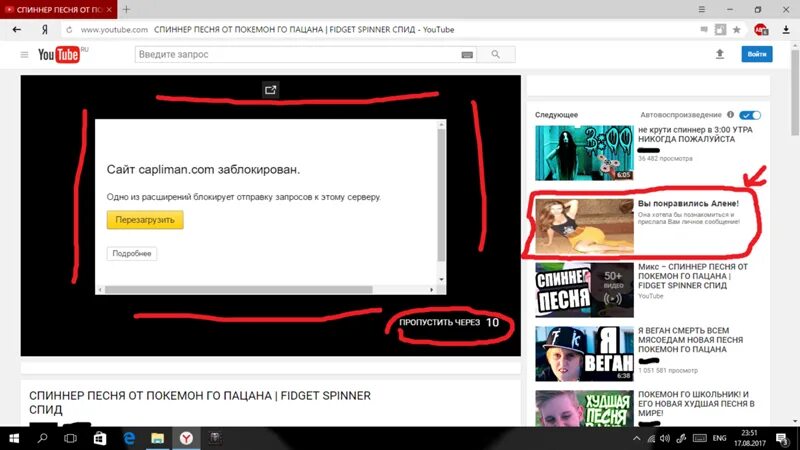Click the Вы понравились Алене ad thumbnail
This screenshot has height=450, width=800.
tap(584, 227)
